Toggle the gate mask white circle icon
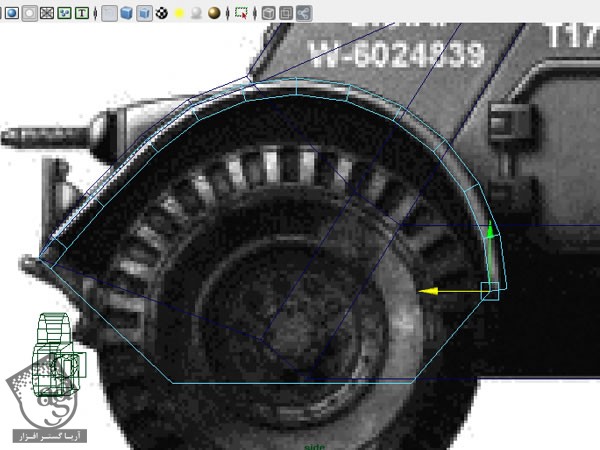 (x=29, y=14)
